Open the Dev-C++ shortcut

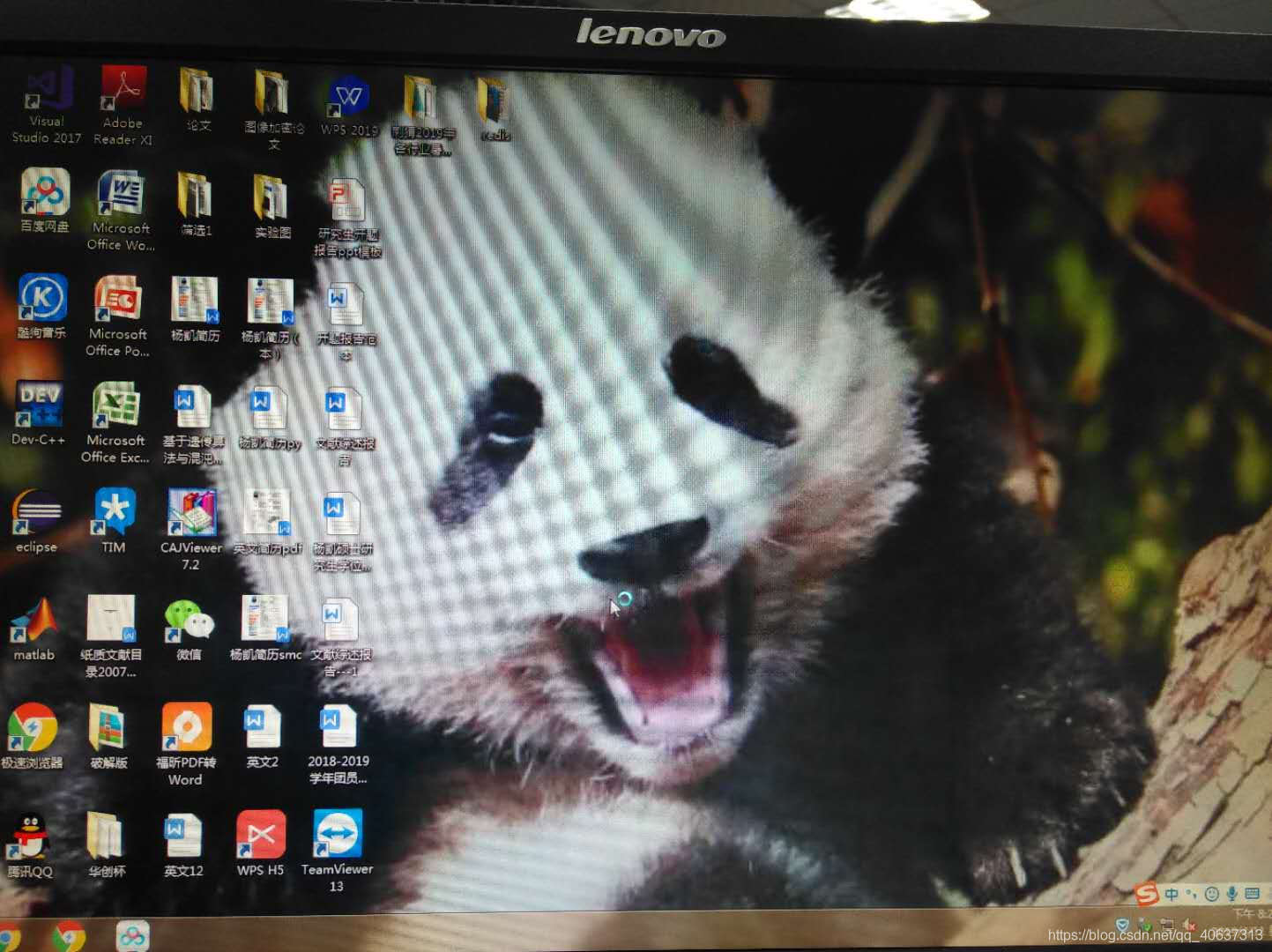(x=39, y=413)
